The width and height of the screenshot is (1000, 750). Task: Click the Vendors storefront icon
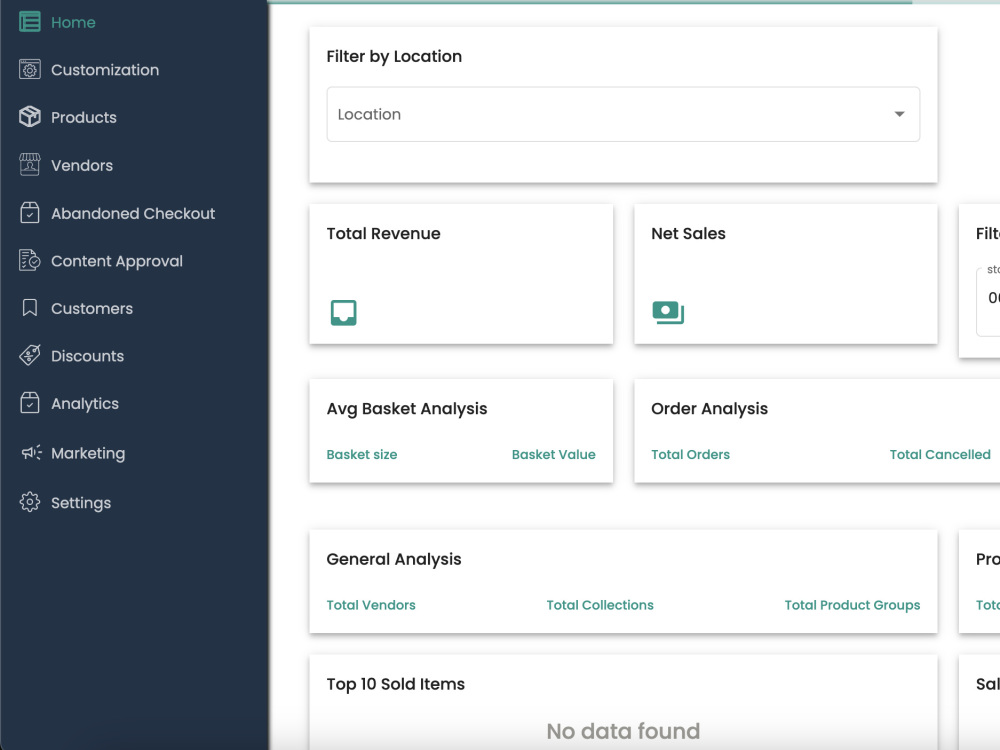tap(29, 165)
